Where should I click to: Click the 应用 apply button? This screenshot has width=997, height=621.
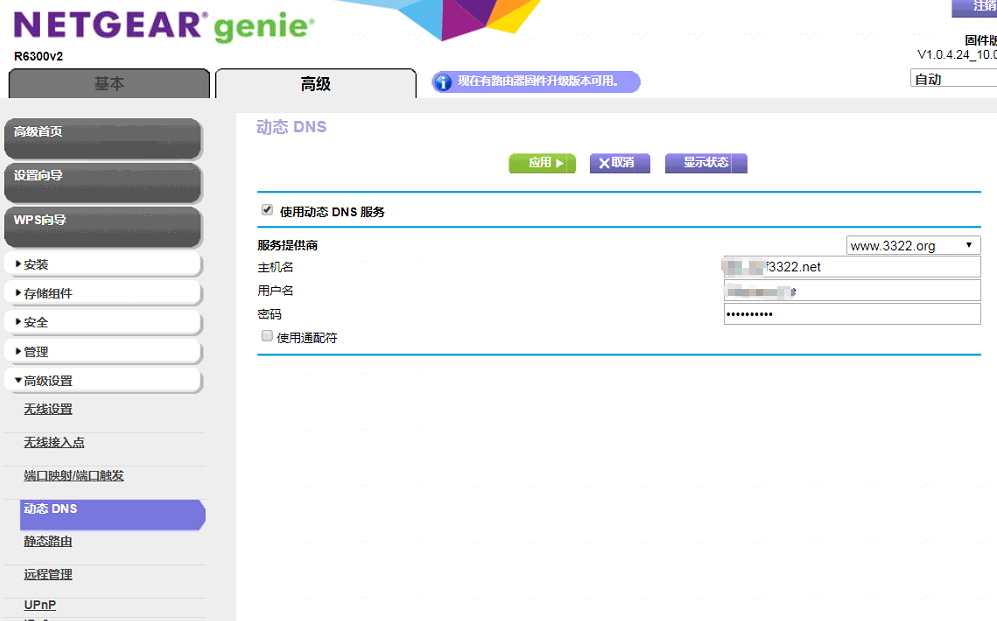[542, 163]
